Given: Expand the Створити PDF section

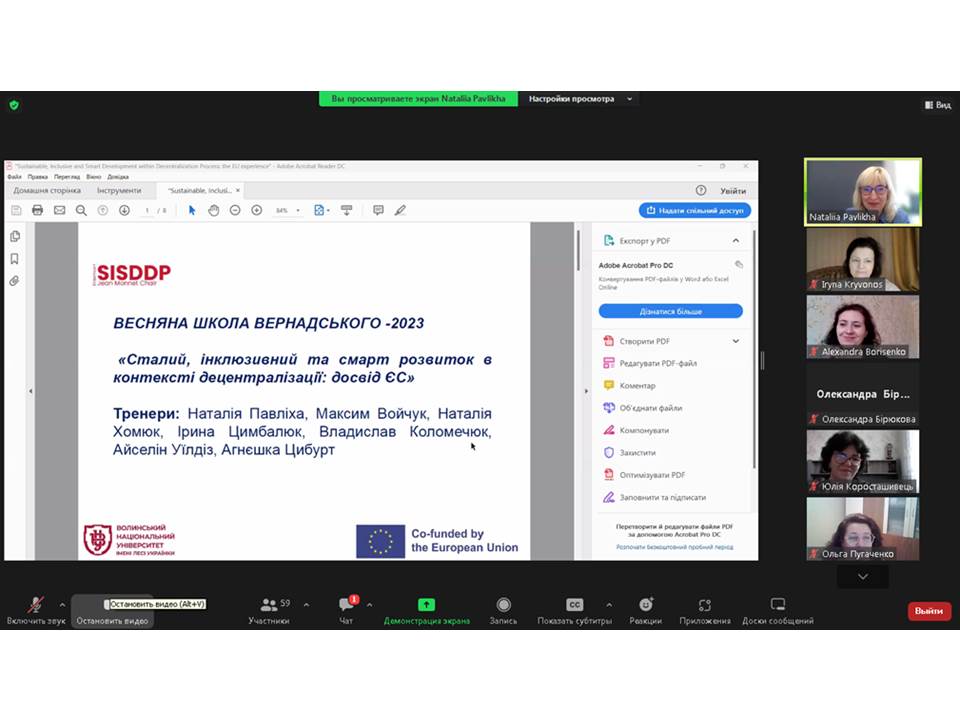Looking at the screenshot, I should (735, 341).
